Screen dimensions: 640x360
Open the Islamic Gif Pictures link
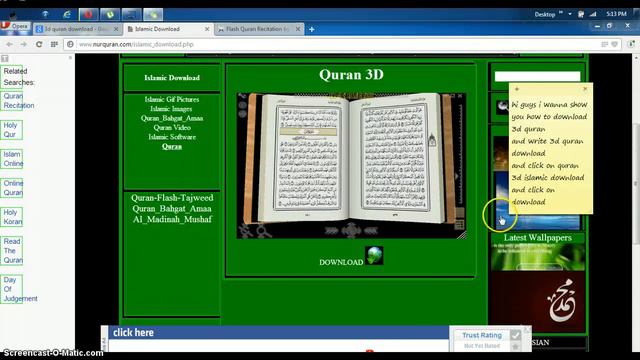pos(172,99)
